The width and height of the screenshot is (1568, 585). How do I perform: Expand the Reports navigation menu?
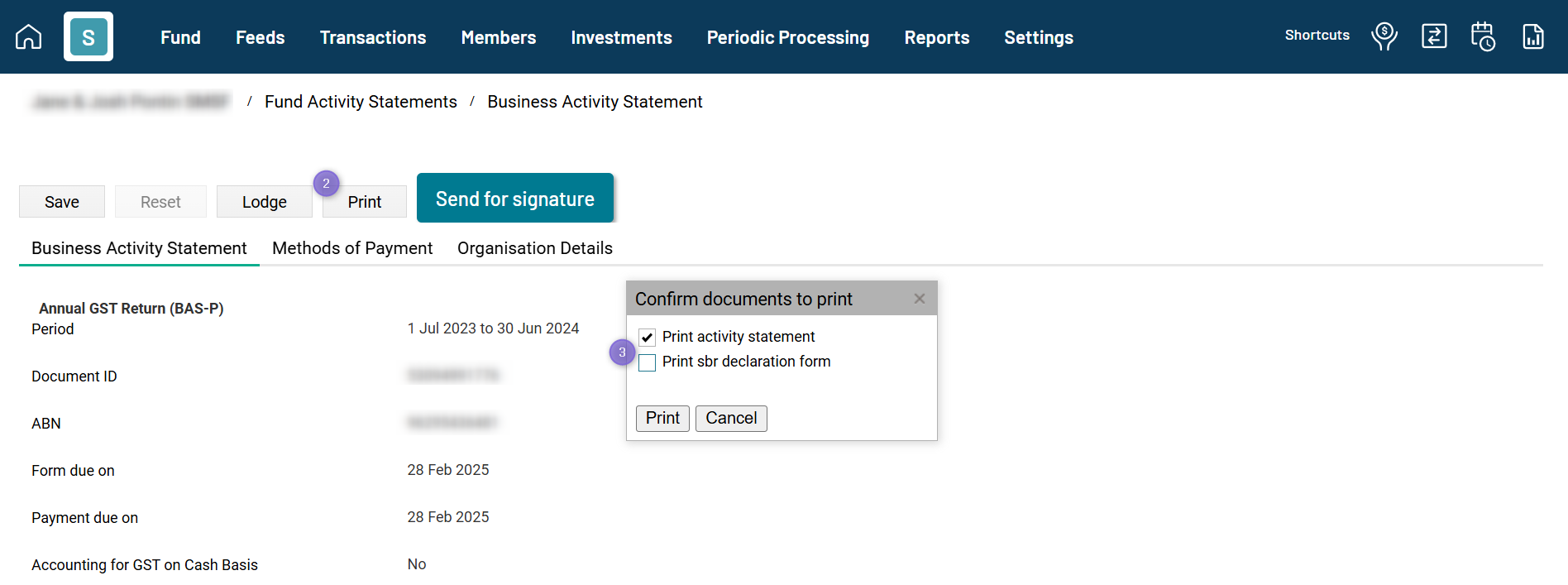937,37
